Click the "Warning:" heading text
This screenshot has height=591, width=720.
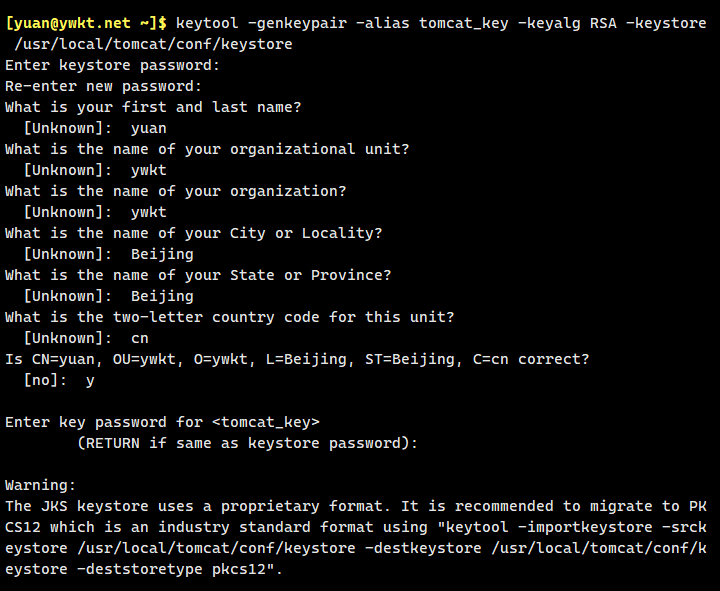point(41,485)
